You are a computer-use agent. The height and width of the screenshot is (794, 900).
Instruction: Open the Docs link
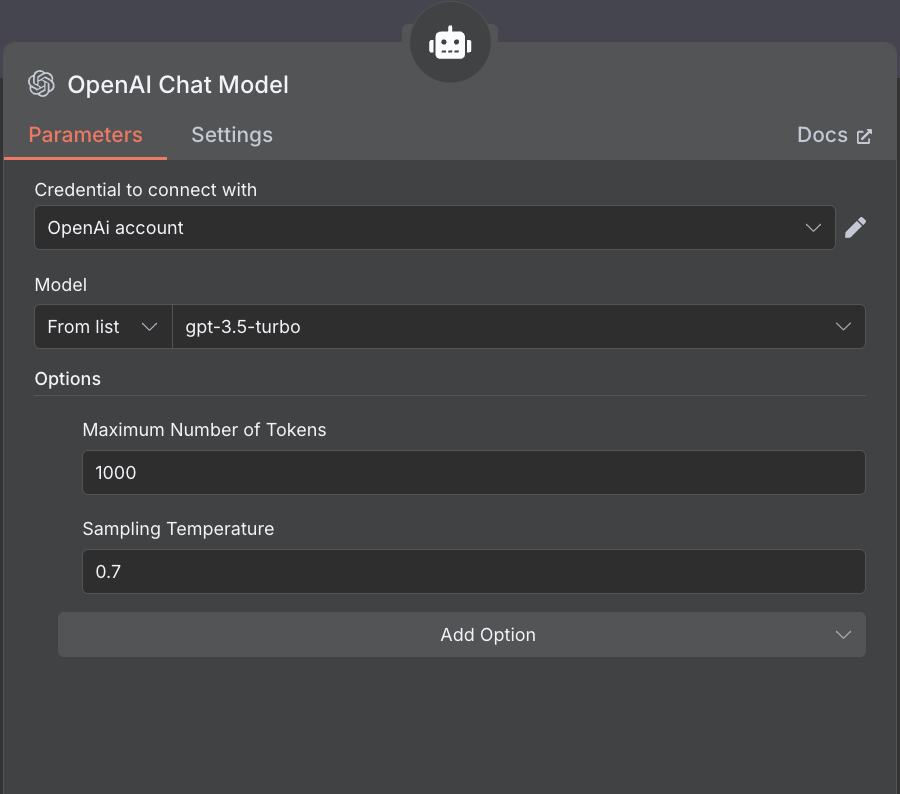click(x=835, y=135)
